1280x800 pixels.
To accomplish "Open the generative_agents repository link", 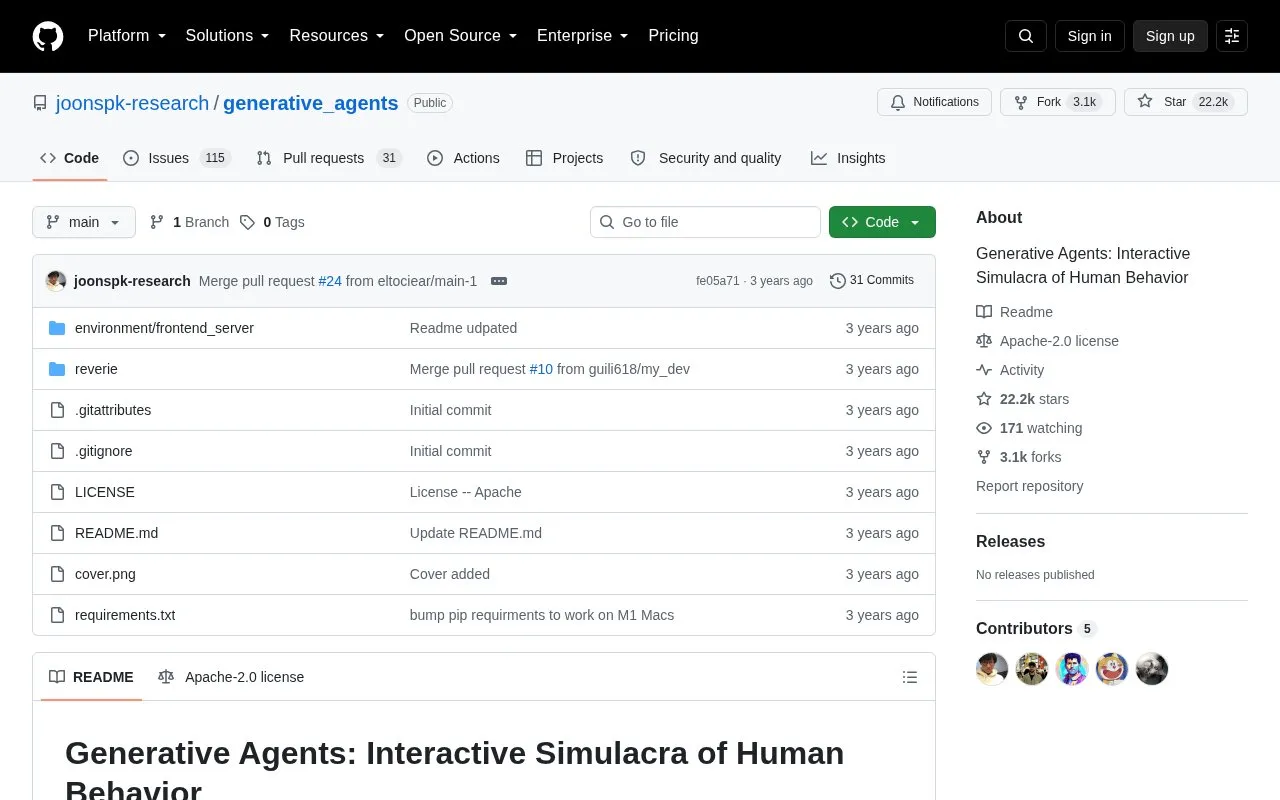I will pos(310,103).
